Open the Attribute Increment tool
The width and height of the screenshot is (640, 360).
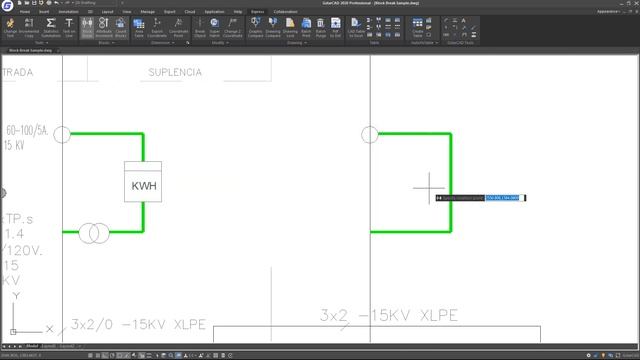click(104, 28)
